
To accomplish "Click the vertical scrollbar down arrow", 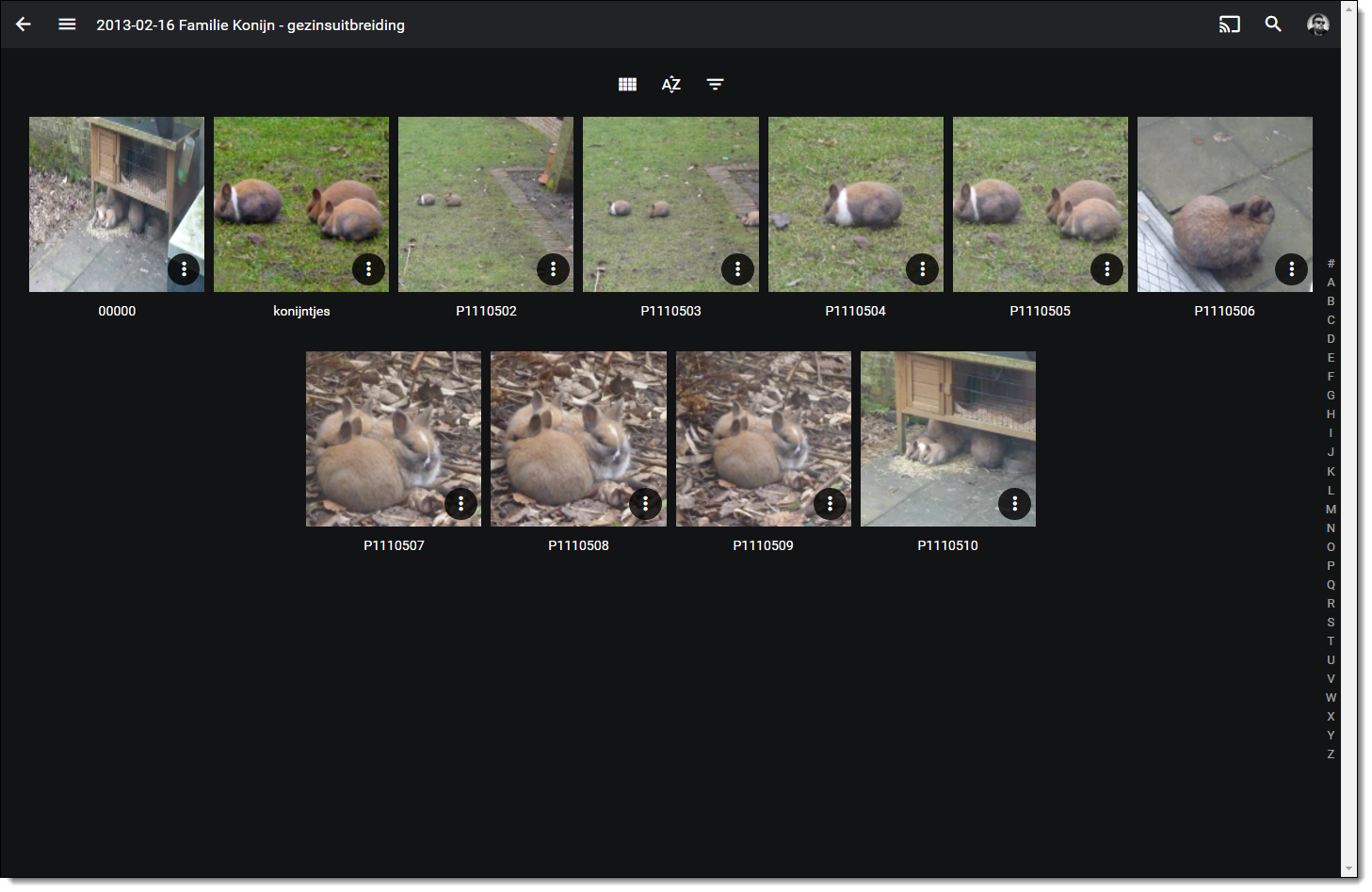I will pyautogui.click(x=1348, y=868).
